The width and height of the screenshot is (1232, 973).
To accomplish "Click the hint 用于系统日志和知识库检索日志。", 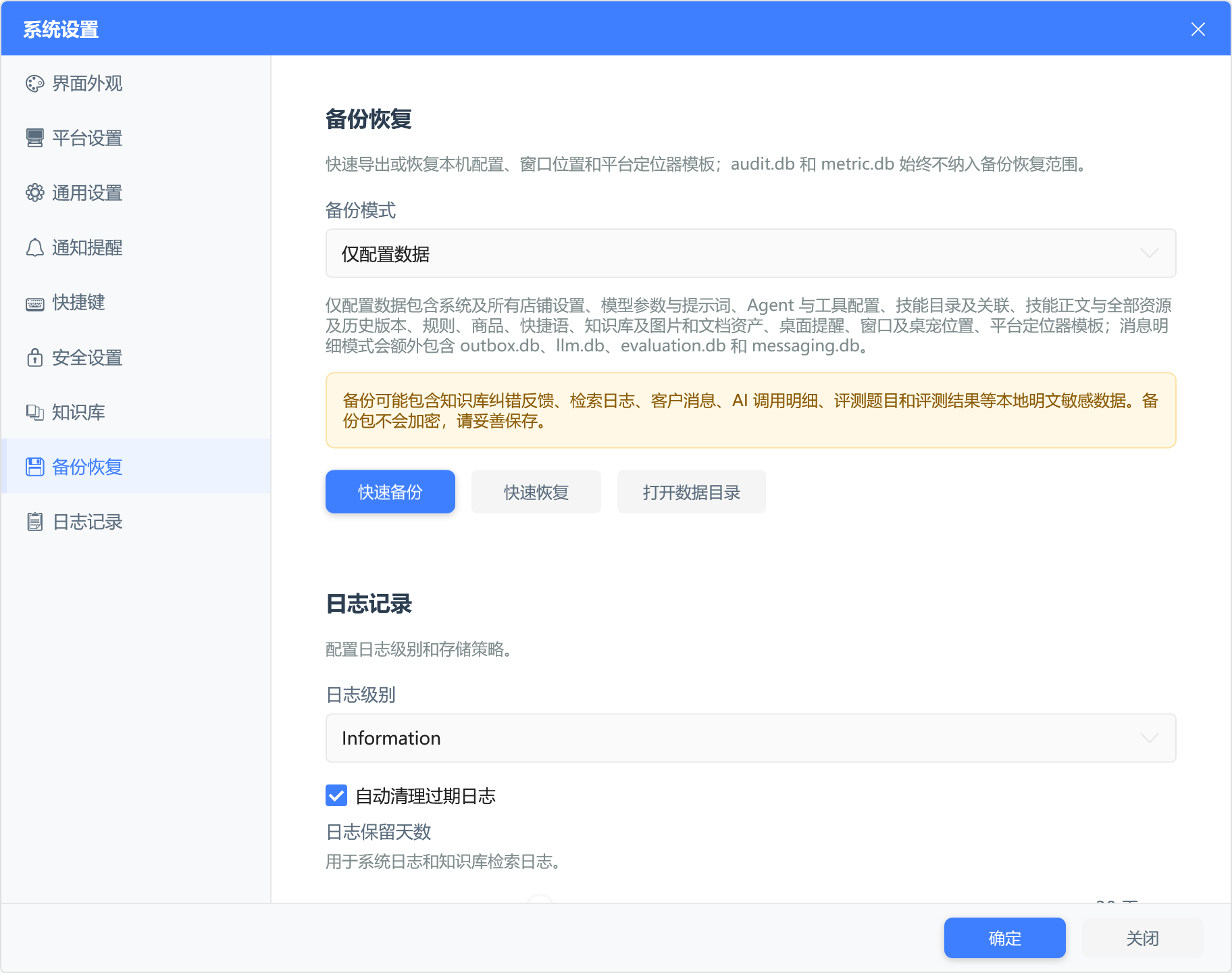I will tap(443, 862).
